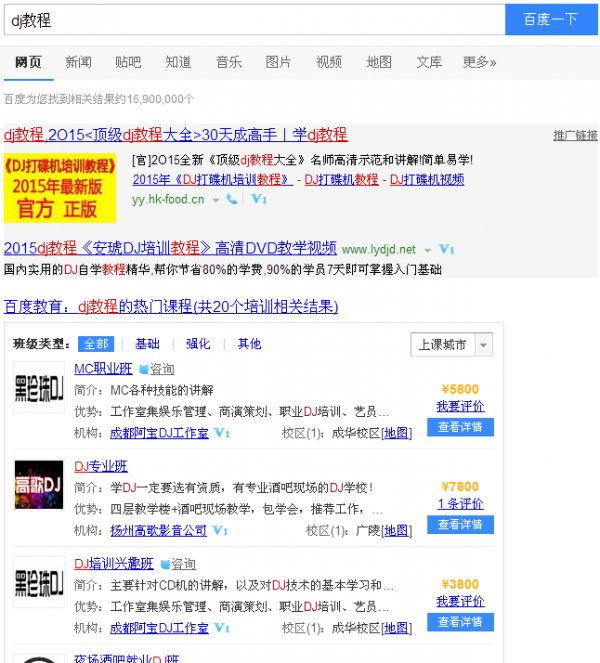Screen dimensions: 600x663
Task: Open the 成都阿宝DJ工作室 link under MC职业班
Action: point(159,433)
